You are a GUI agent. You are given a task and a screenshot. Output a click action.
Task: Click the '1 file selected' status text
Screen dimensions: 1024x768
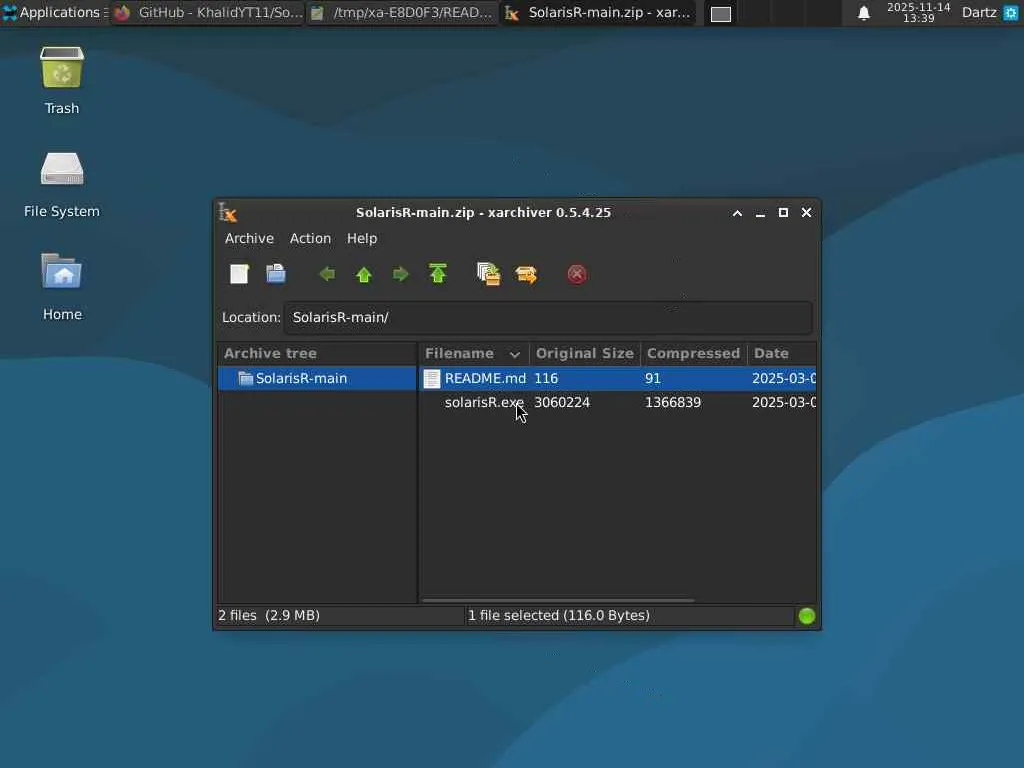(559, 616)
